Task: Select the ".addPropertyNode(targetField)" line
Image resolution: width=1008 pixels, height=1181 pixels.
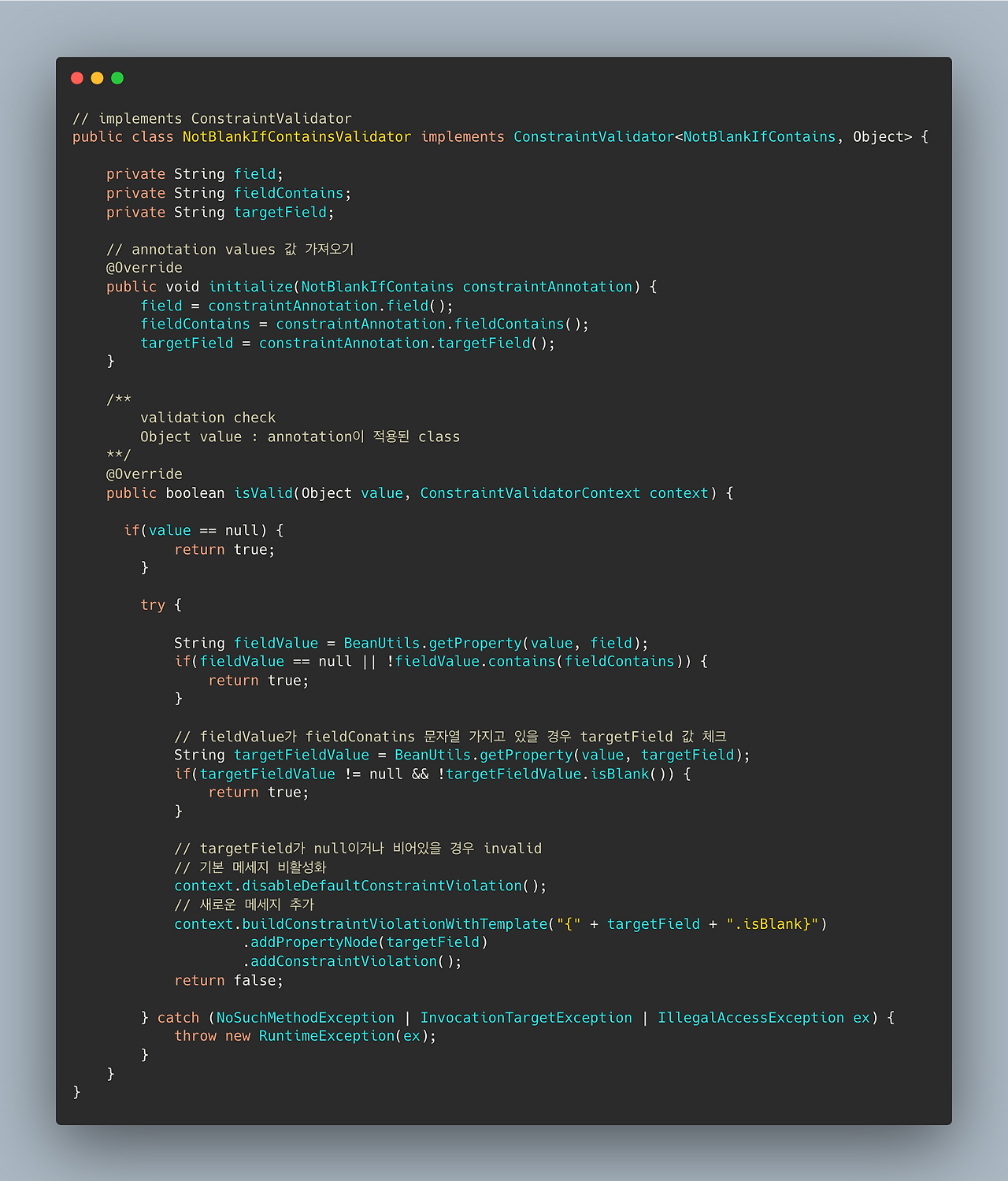Action: 365,942
